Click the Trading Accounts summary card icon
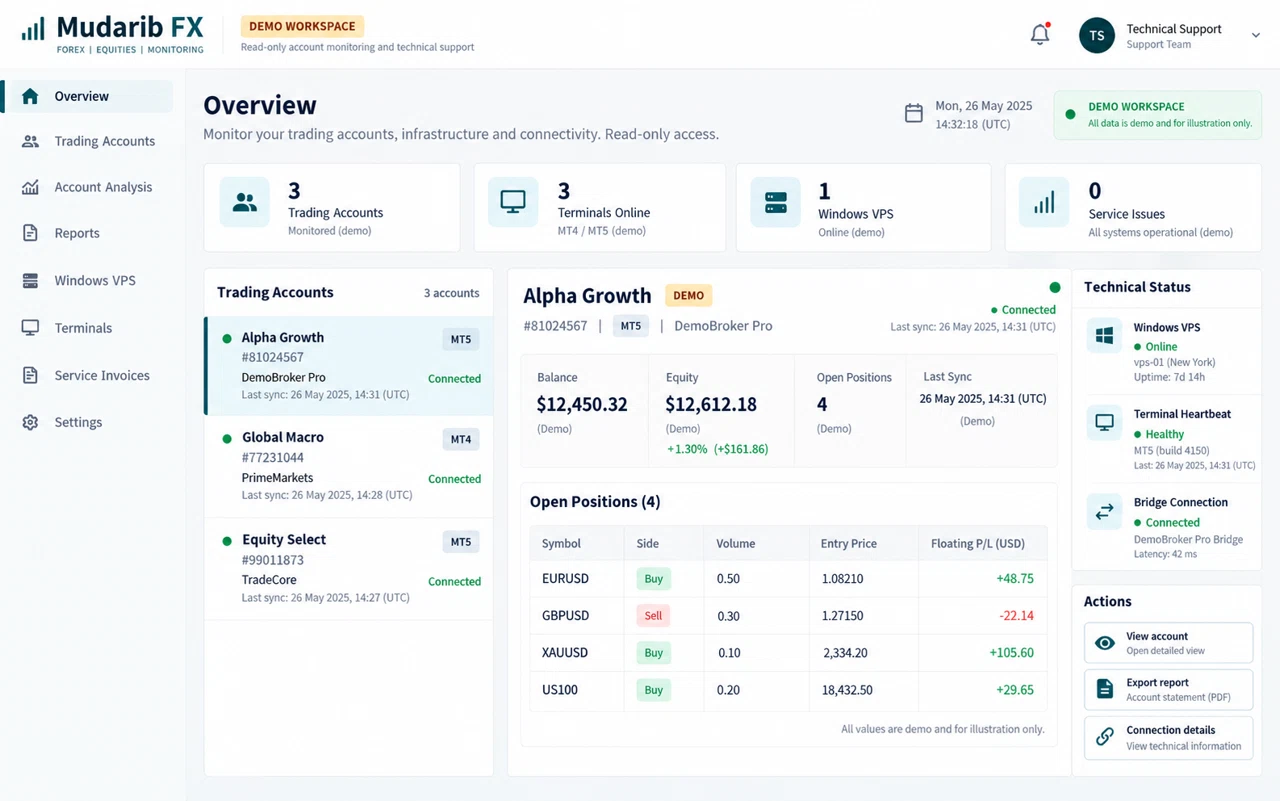The height and width of the screenshot is (801, 1280). click(x=244, y=202)
